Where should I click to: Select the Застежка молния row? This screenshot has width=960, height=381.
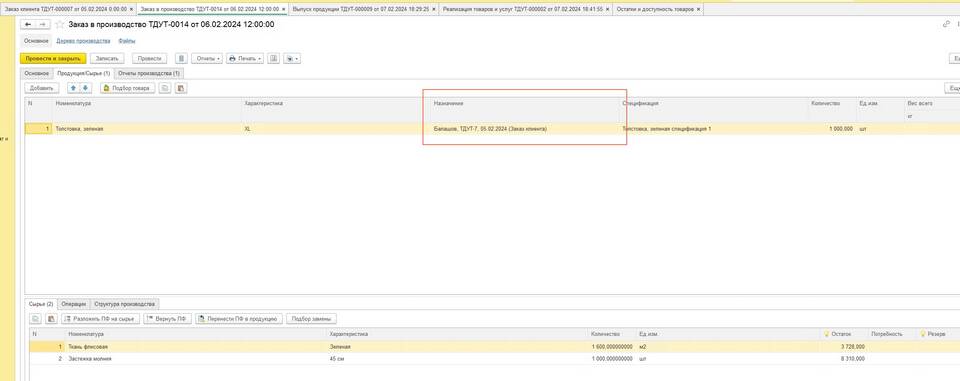coord(494,358)
